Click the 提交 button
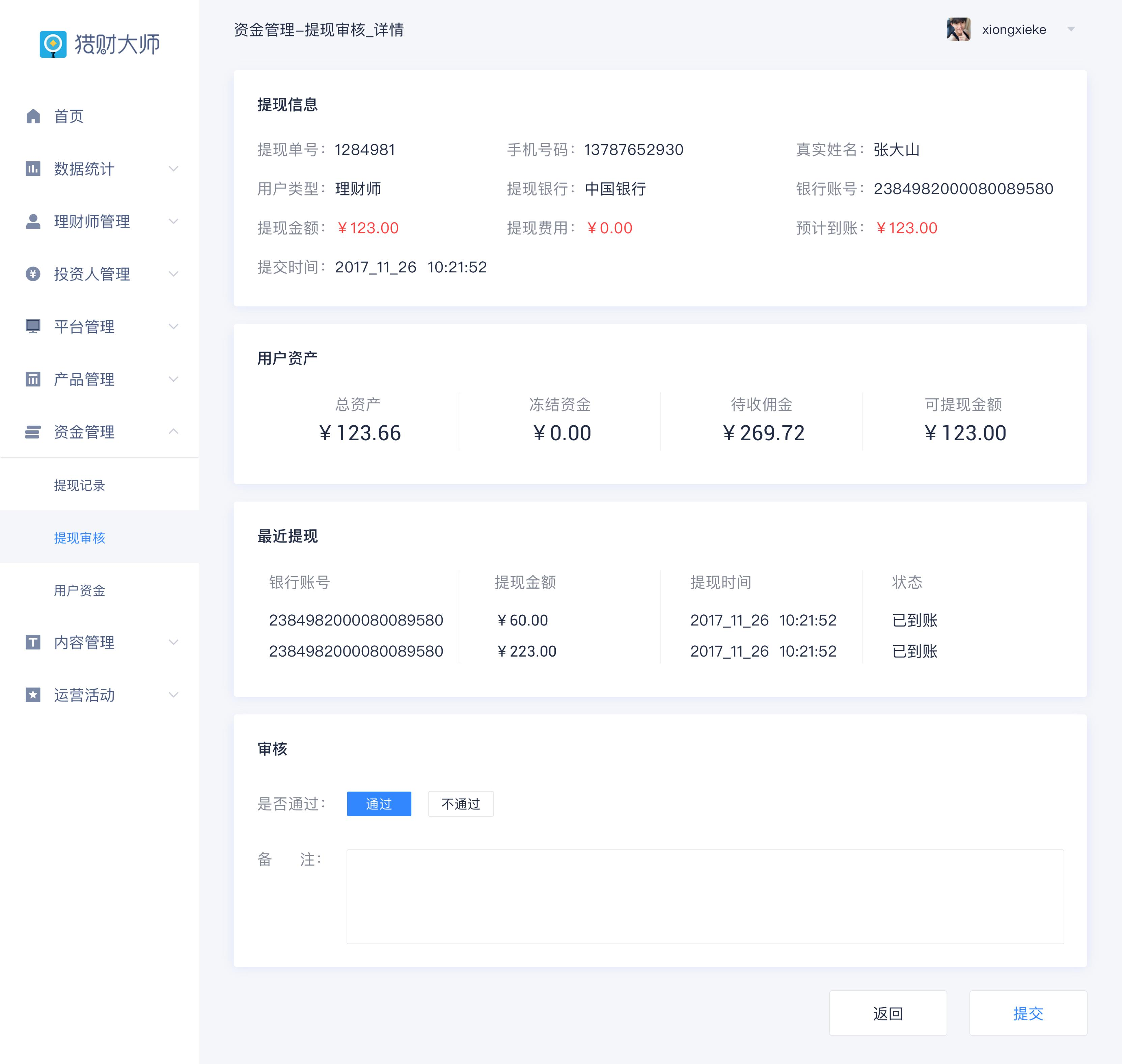 [1027, 1013]
